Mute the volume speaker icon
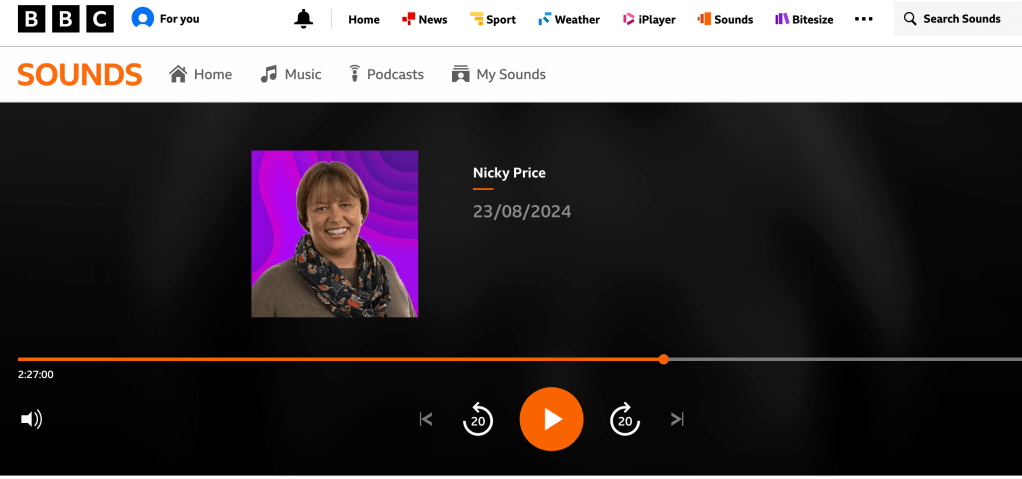This screenshot has width=1022, height=479. (32, 419)
